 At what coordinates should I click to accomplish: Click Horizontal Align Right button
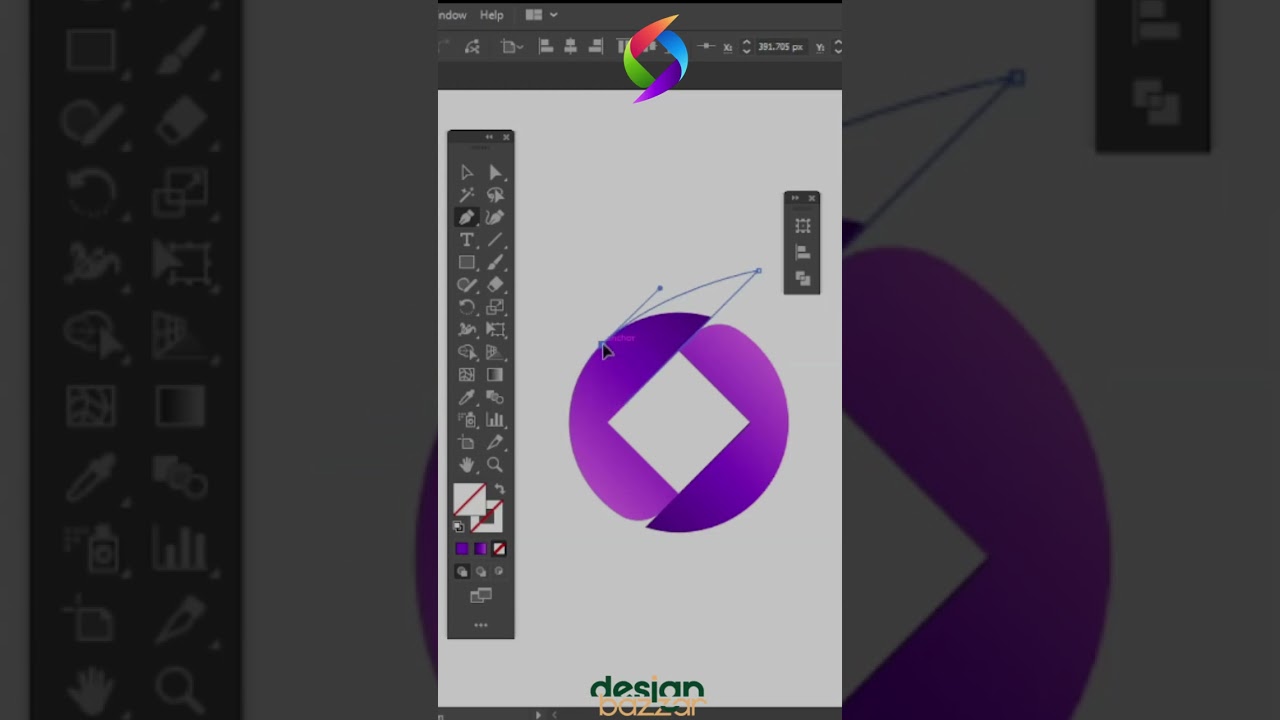coord(596,47)
